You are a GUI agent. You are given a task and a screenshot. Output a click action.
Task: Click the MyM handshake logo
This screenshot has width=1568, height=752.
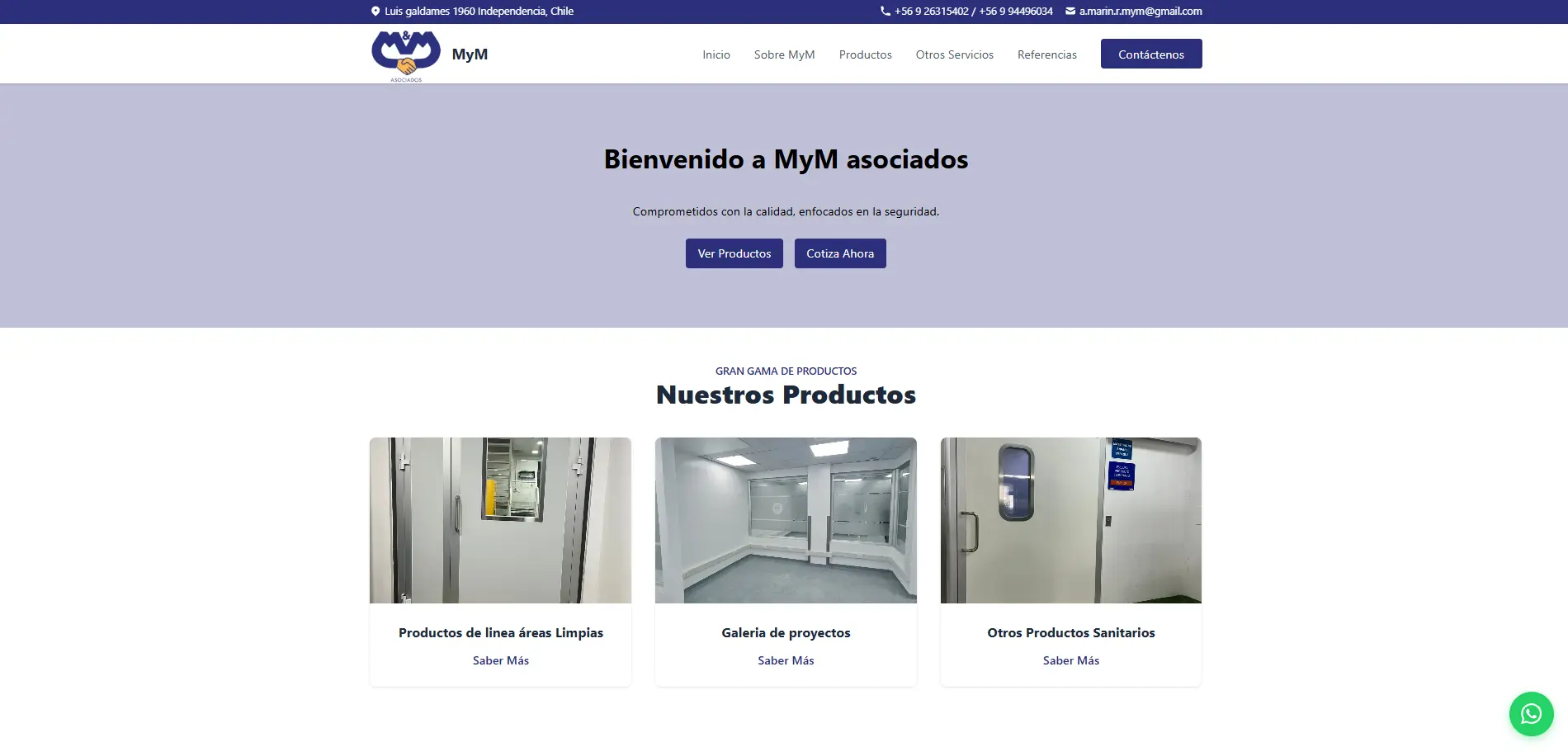click(x=405, y=53)
